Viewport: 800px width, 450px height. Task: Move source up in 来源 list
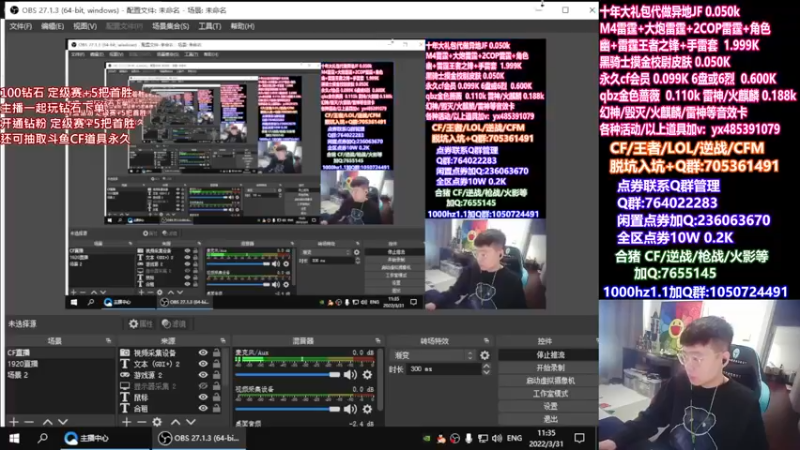pyautogui.click(x=175, y=422)
